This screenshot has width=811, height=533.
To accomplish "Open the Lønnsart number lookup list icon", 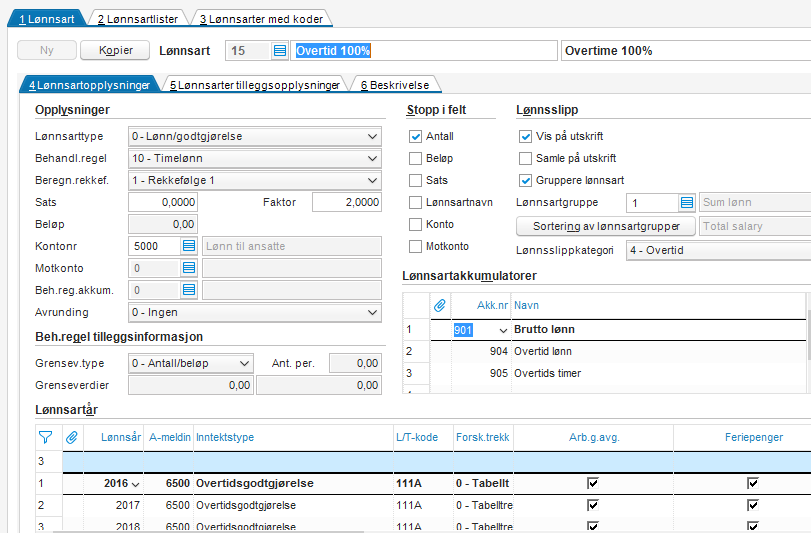I will (x=280, y=51).
